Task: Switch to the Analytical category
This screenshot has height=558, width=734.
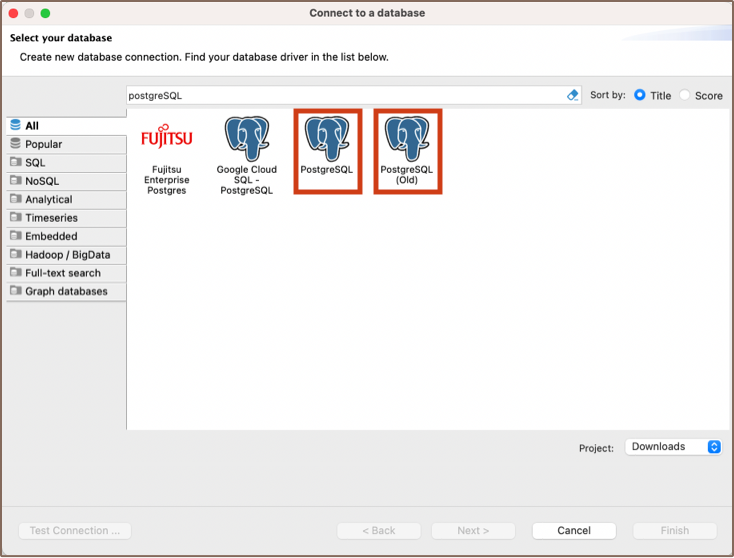Action: pyautogui.click(x=49, y=200)
